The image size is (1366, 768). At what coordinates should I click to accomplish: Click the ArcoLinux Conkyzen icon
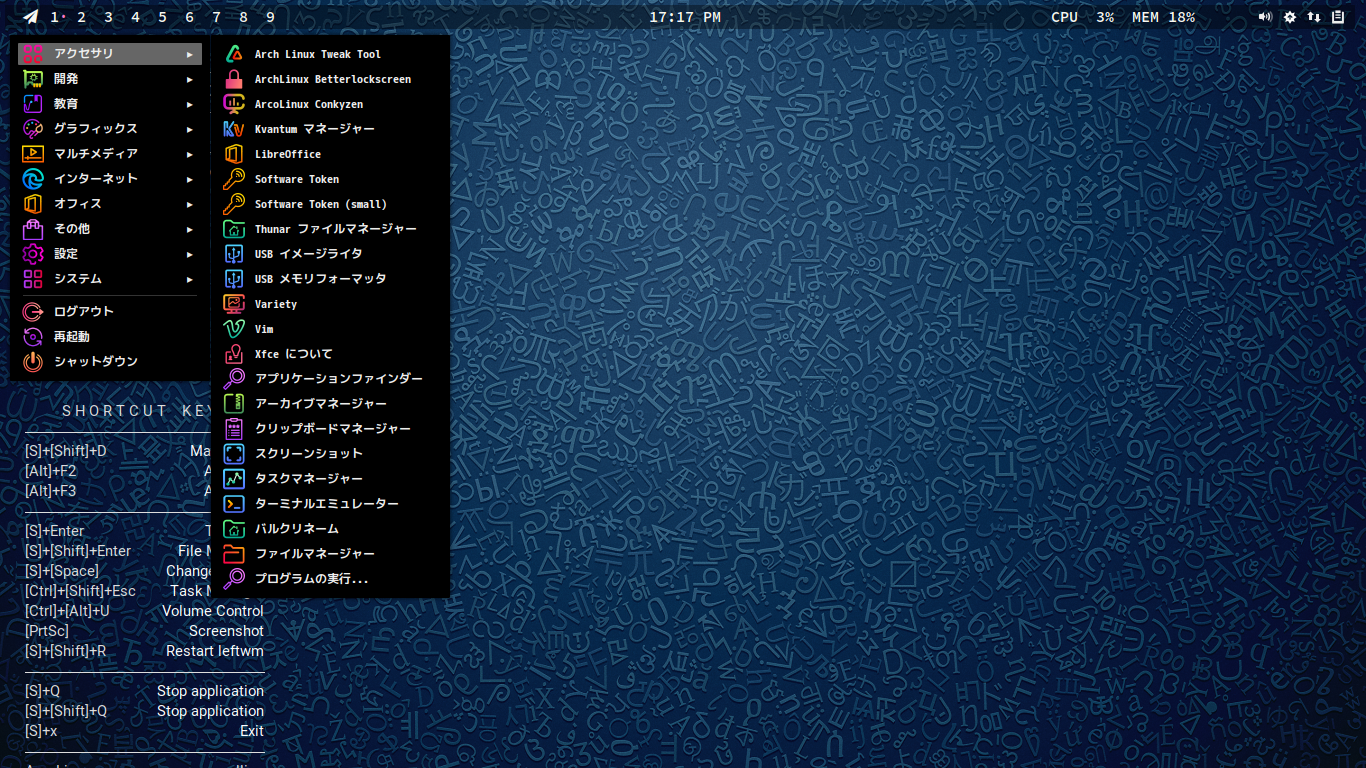pos(234,104)
